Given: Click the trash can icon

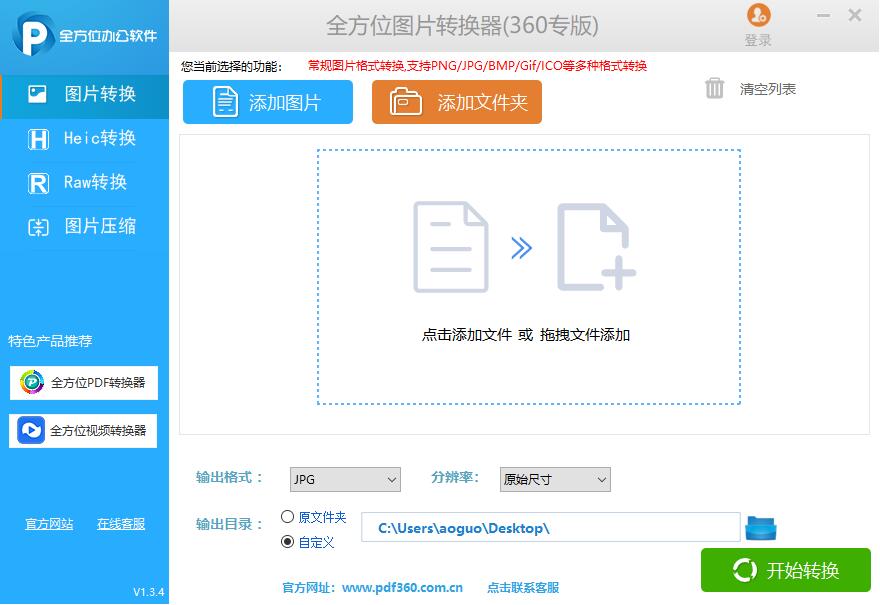Looking at the screenshot, I should coord(714,89).
